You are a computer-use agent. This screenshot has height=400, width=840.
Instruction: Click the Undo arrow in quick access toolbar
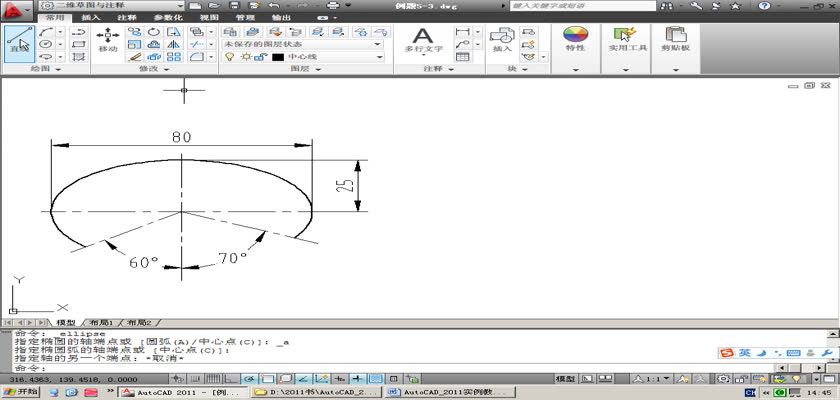pyautogui.click(x=274, y=5)
